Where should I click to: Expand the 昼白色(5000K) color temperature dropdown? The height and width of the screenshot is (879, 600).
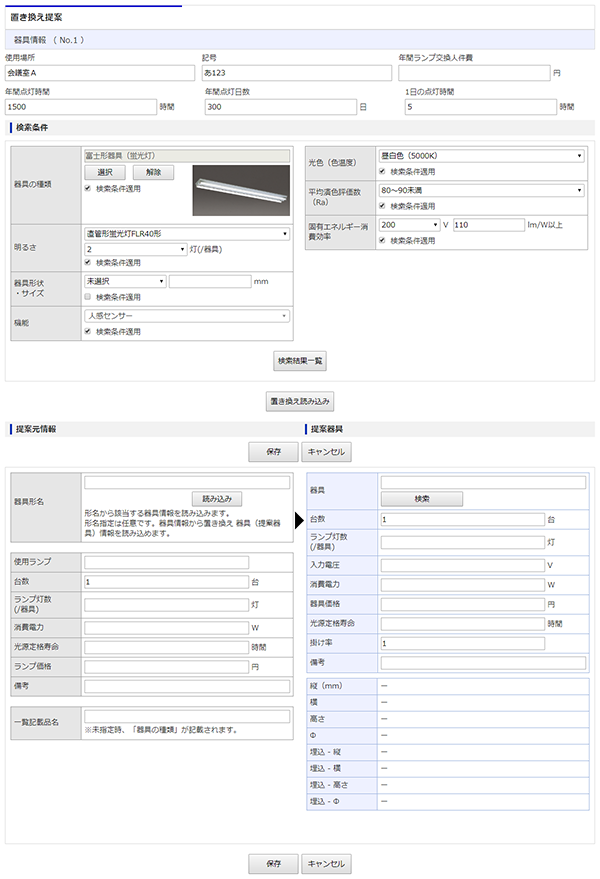point(481,155)
